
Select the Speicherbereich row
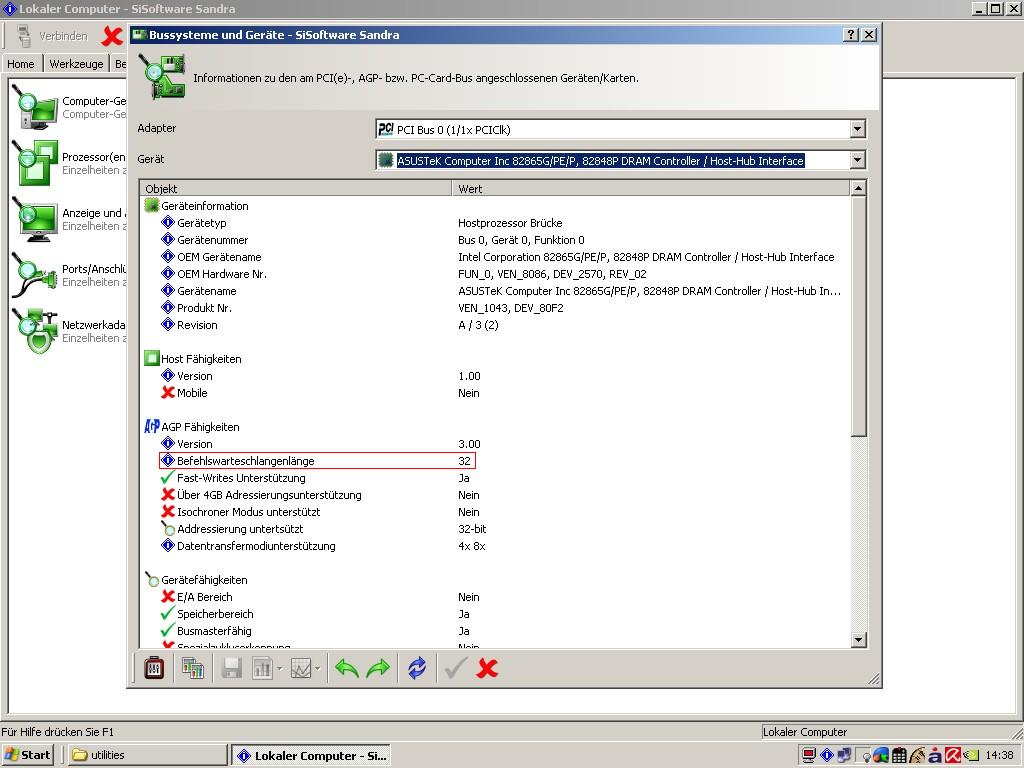click(x=315, y=613)
